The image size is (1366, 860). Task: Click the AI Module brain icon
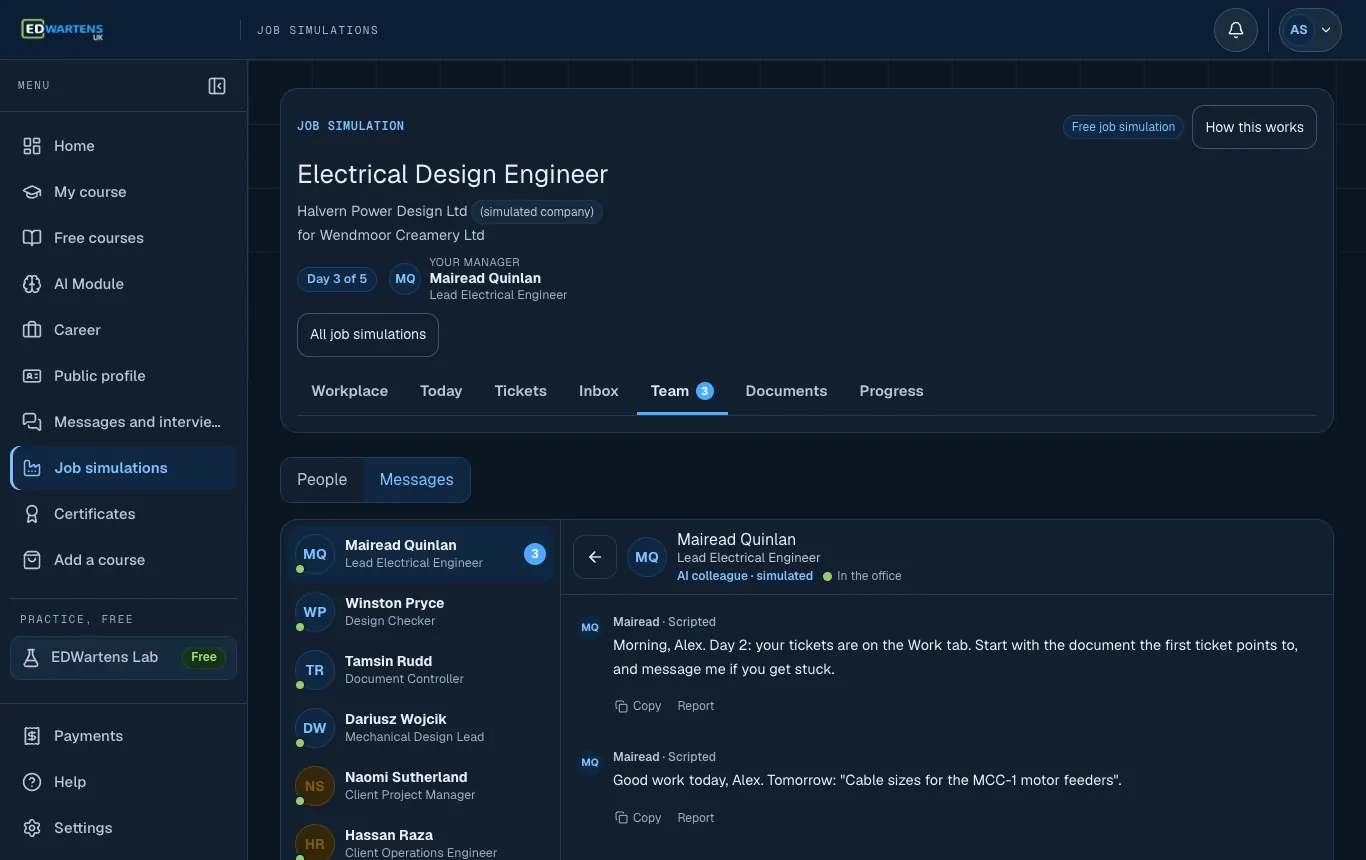tap(32, 284)
